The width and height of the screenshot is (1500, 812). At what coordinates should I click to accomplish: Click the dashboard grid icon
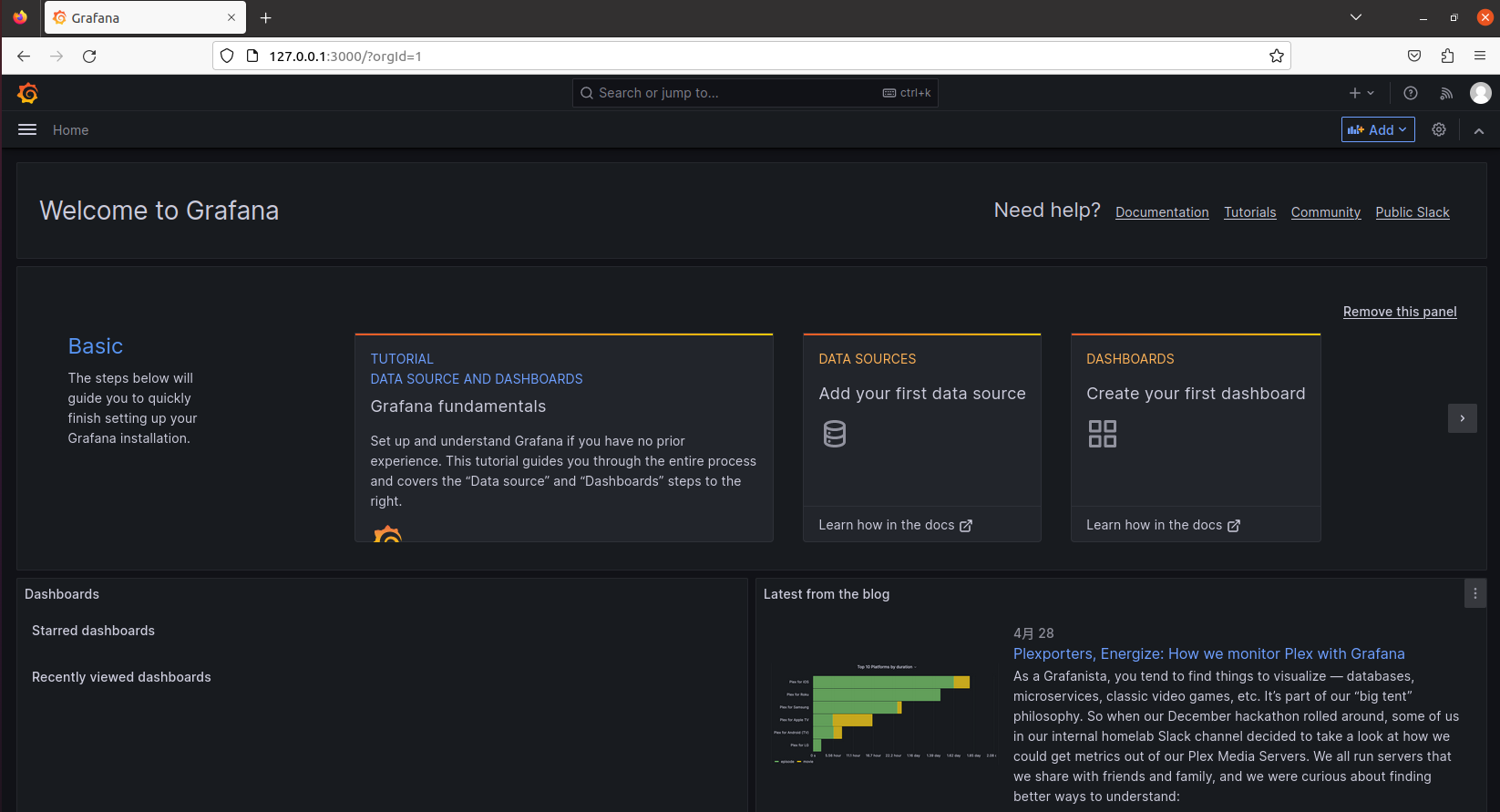tap(1103, 434)
